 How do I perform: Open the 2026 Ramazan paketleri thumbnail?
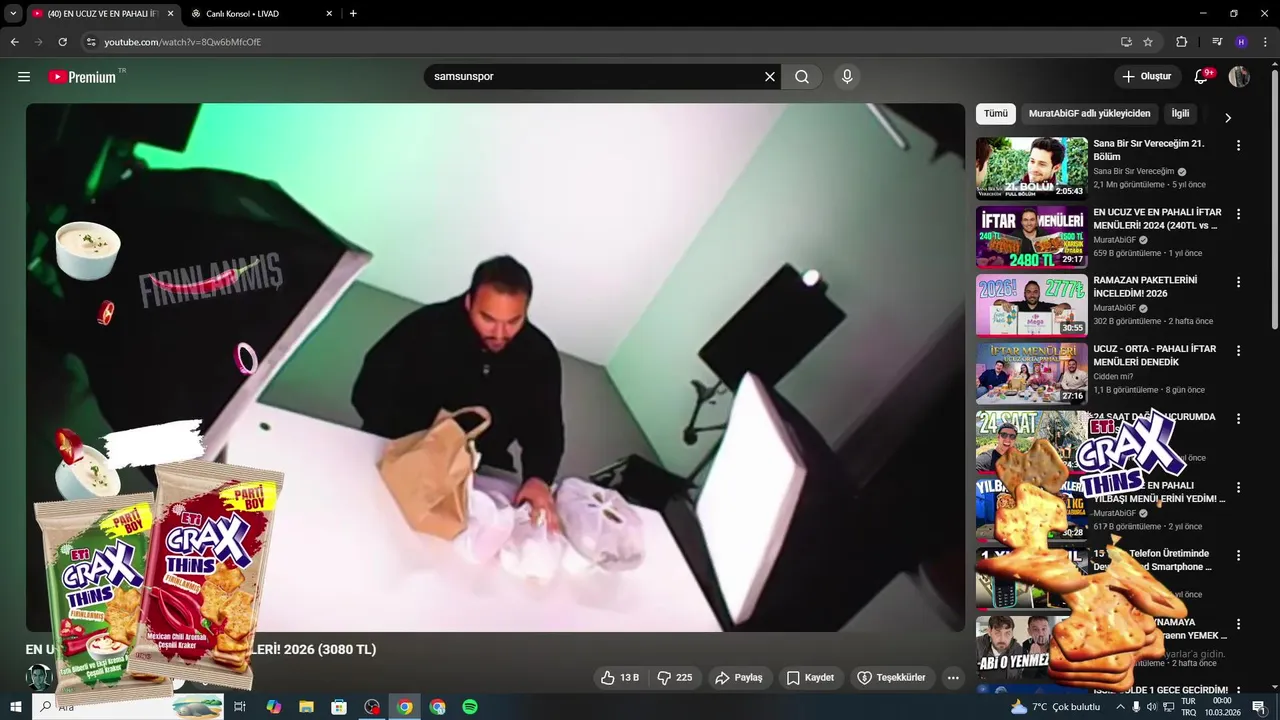[x=1032, y=305]
